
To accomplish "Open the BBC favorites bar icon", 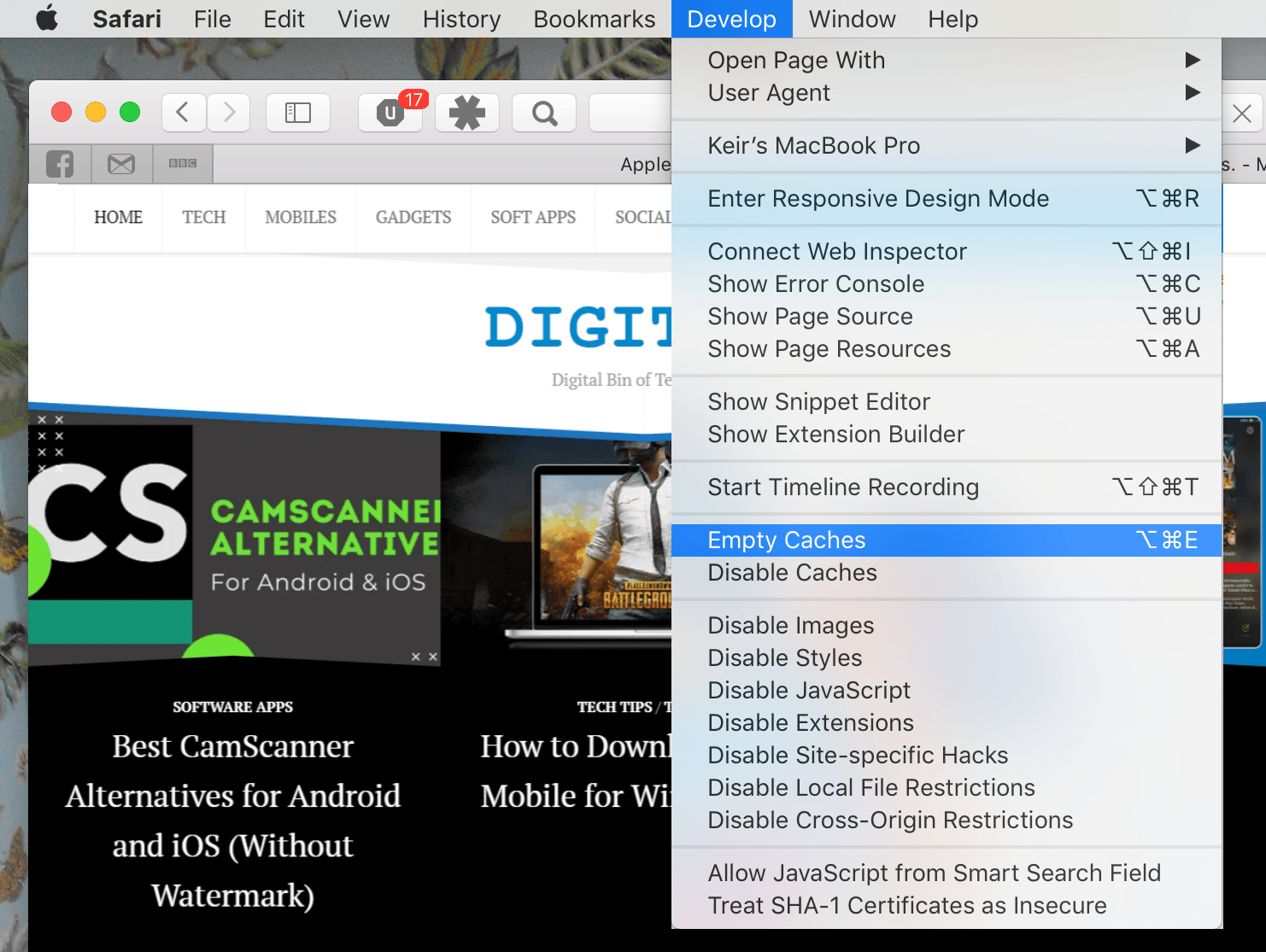I will (x=183, y=164).
